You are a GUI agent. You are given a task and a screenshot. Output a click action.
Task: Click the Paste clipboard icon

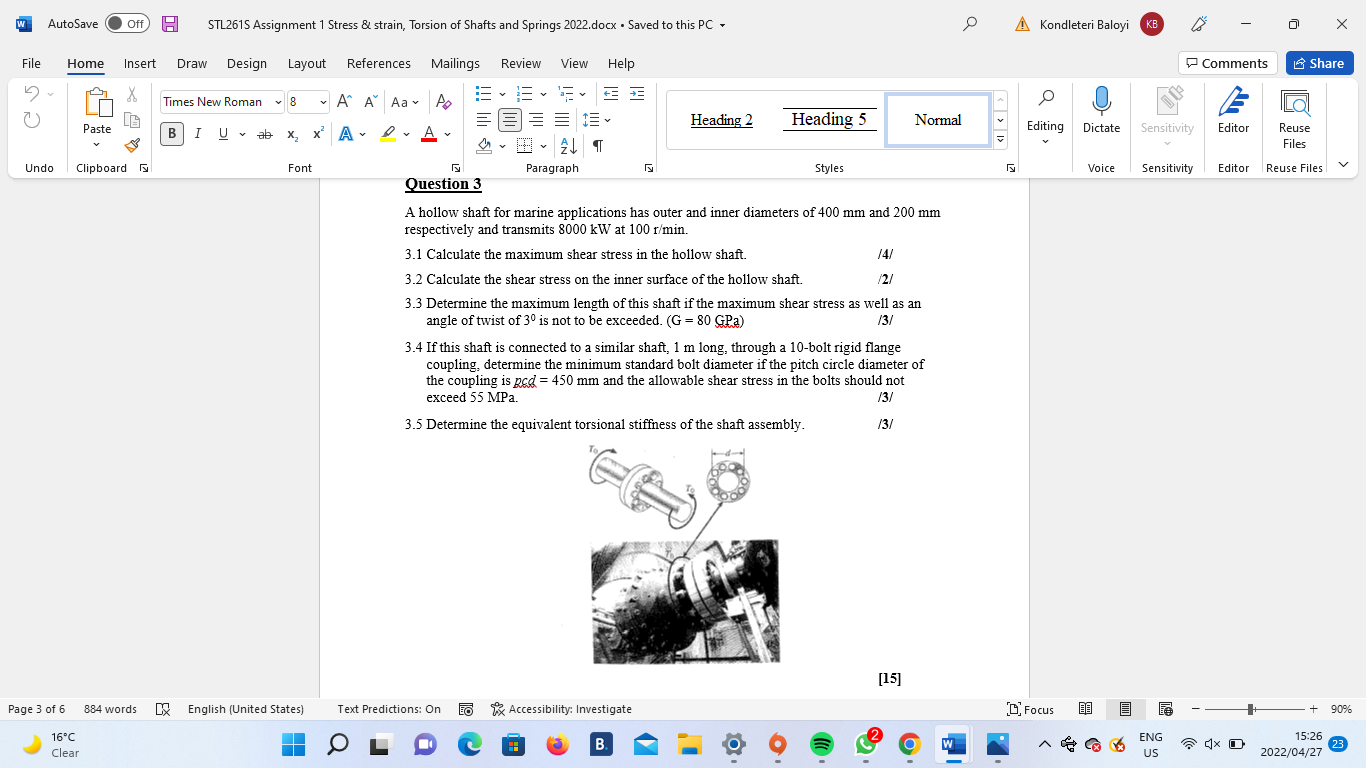tap(97, 103)
